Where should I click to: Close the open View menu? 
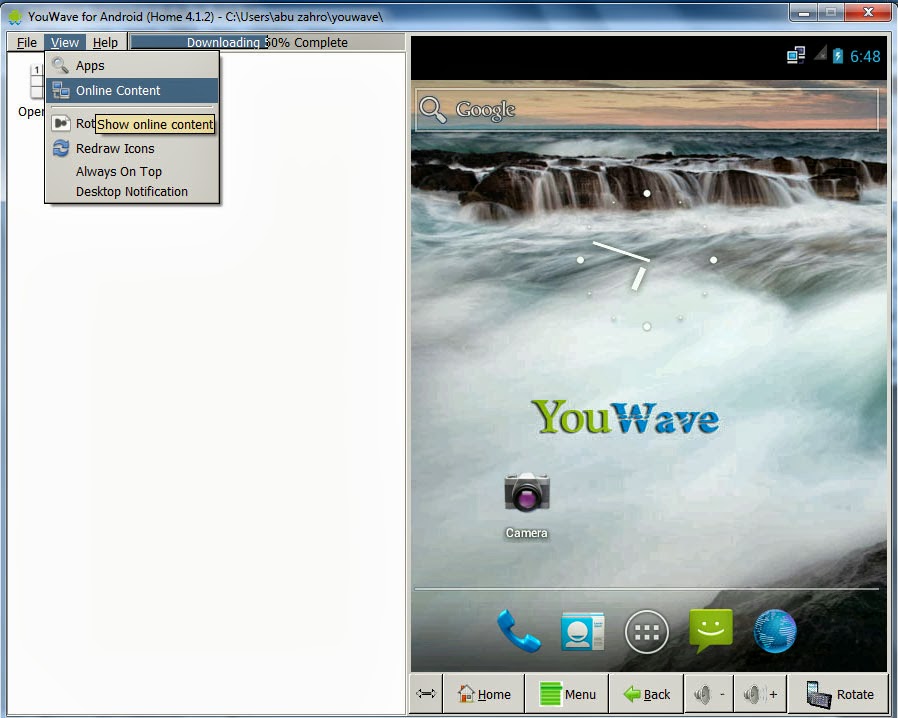coord(65,42)
